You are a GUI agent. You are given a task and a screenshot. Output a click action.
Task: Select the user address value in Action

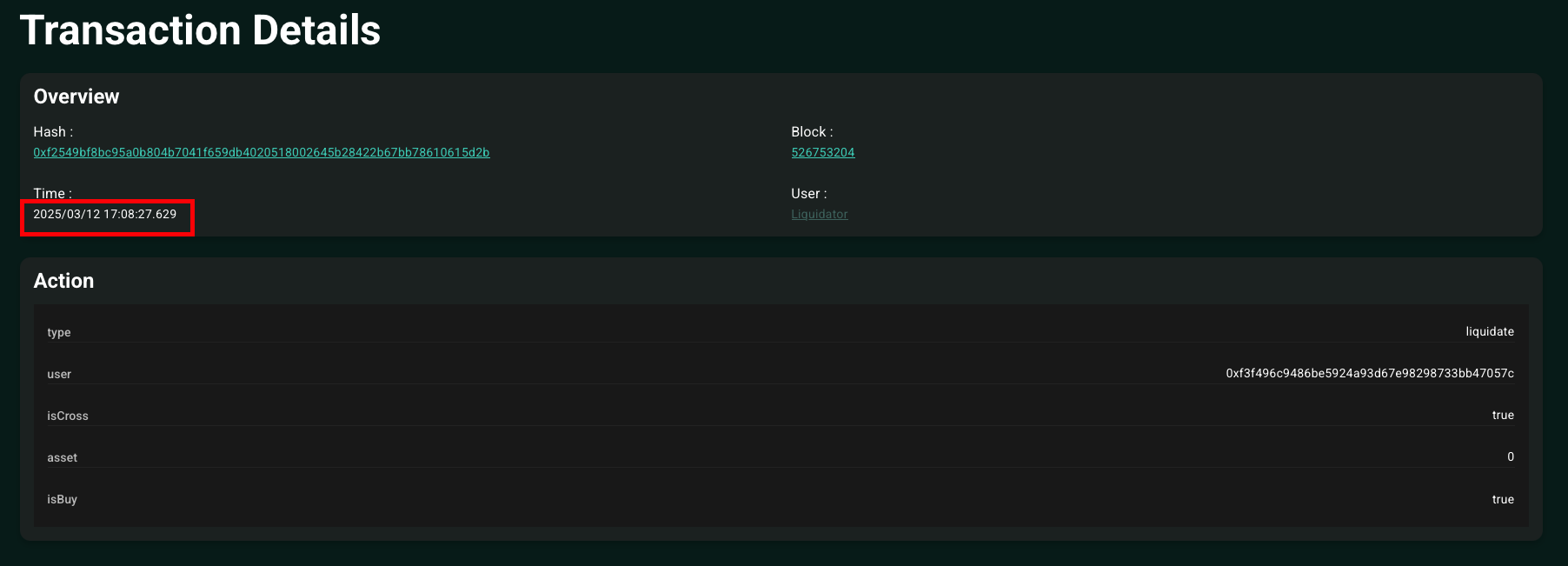click(1370, 373)
